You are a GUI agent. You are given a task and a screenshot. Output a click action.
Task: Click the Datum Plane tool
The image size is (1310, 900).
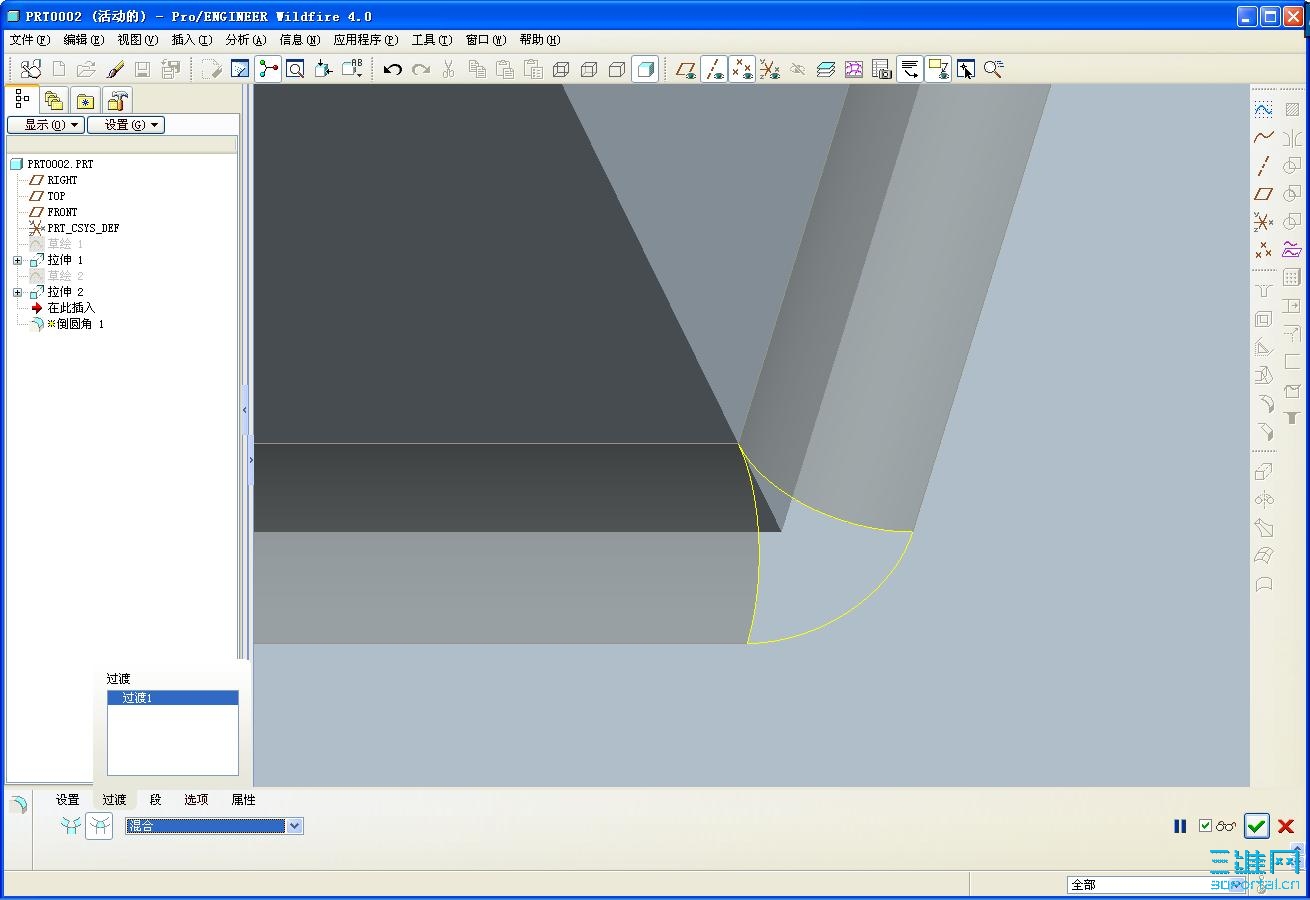(x=1264, y=194)
